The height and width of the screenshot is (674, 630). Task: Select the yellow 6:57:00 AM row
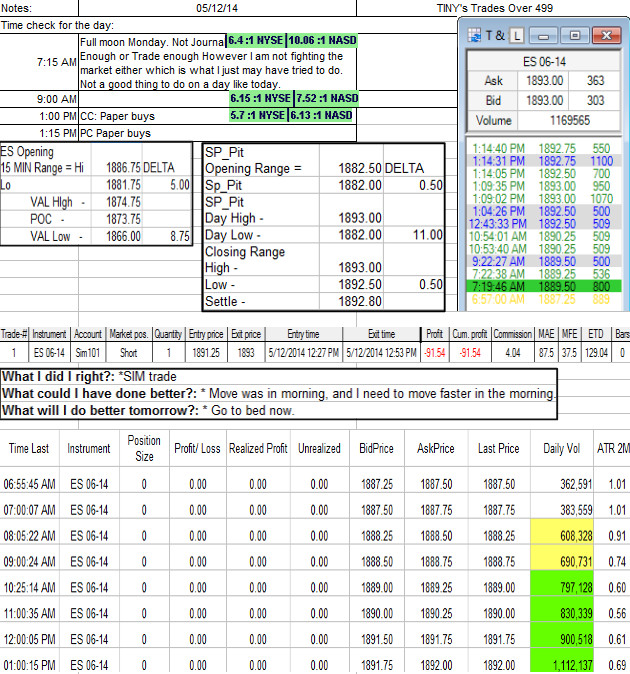pyautogui.click(x=544, y=299)
